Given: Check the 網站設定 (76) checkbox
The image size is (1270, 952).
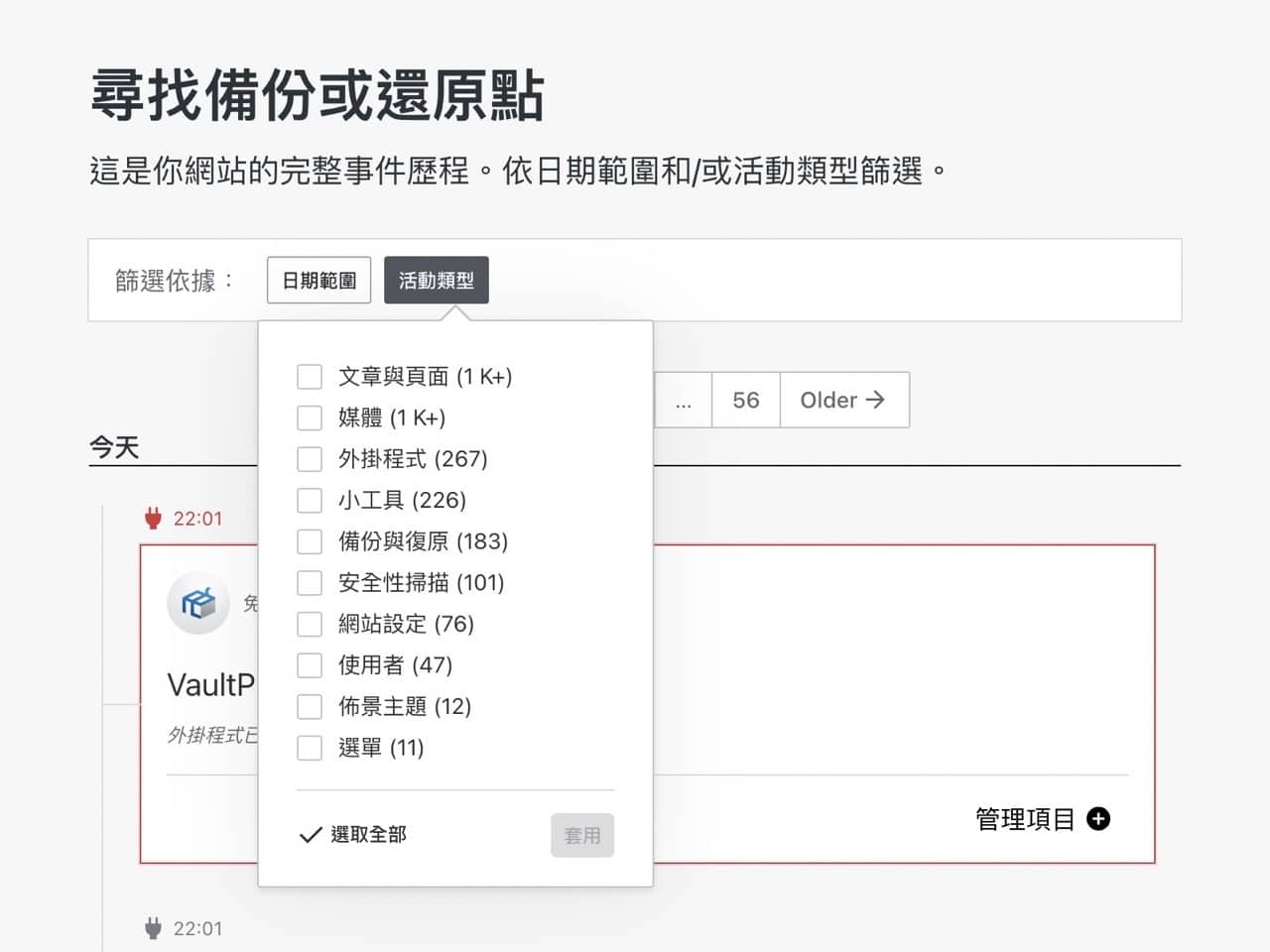Looking at the screenshot, I should click(310, 624).
